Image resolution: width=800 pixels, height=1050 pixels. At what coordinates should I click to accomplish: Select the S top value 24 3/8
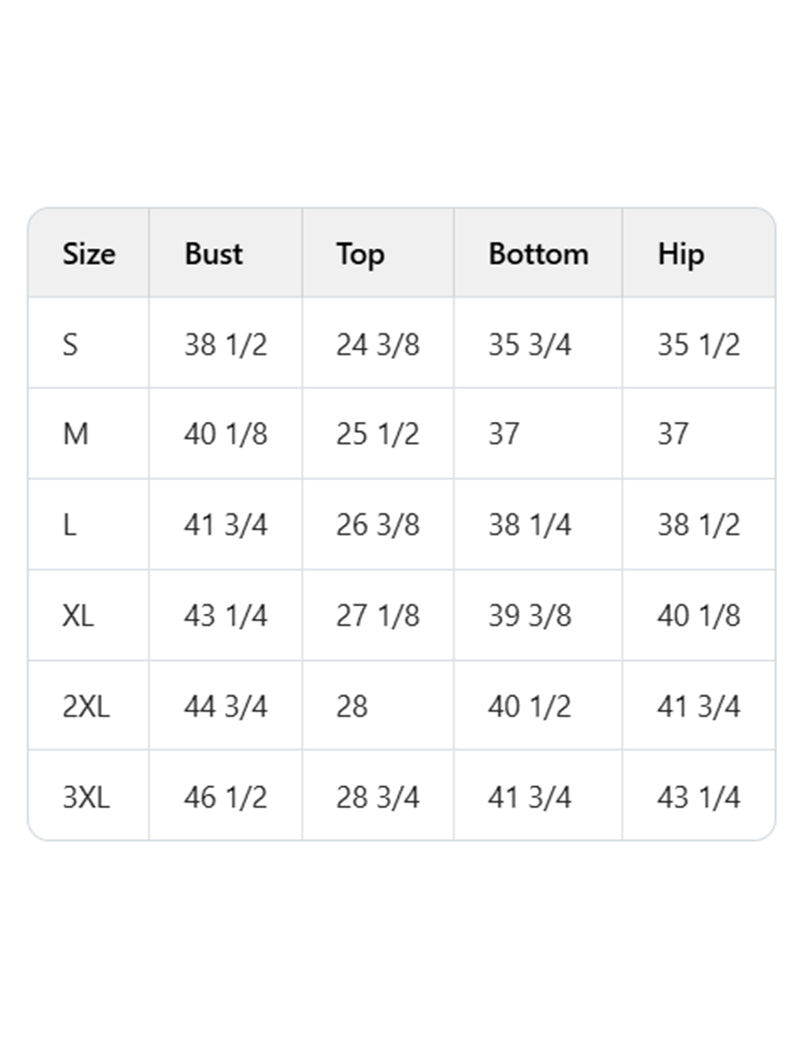click(378, 345)
